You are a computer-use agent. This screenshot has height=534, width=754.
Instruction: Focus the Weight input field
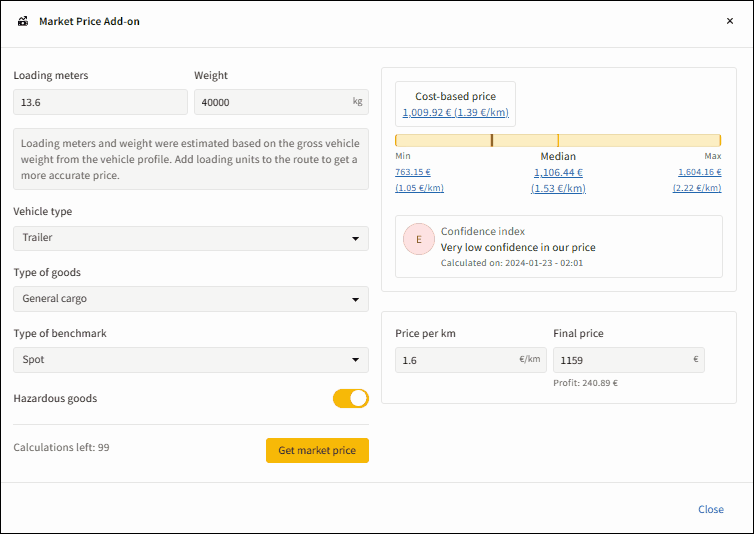[x=270, y=102]
